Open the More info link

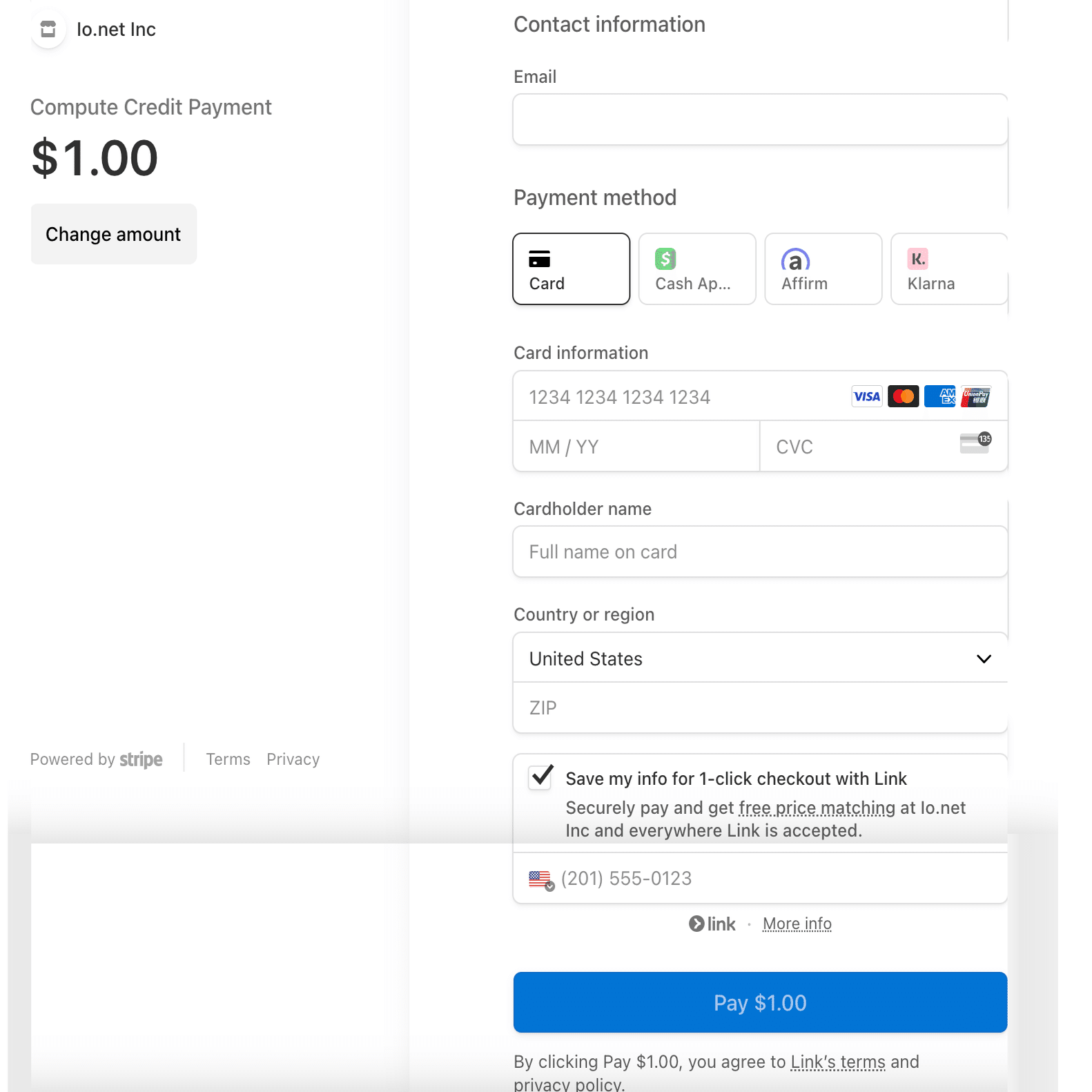797,924
